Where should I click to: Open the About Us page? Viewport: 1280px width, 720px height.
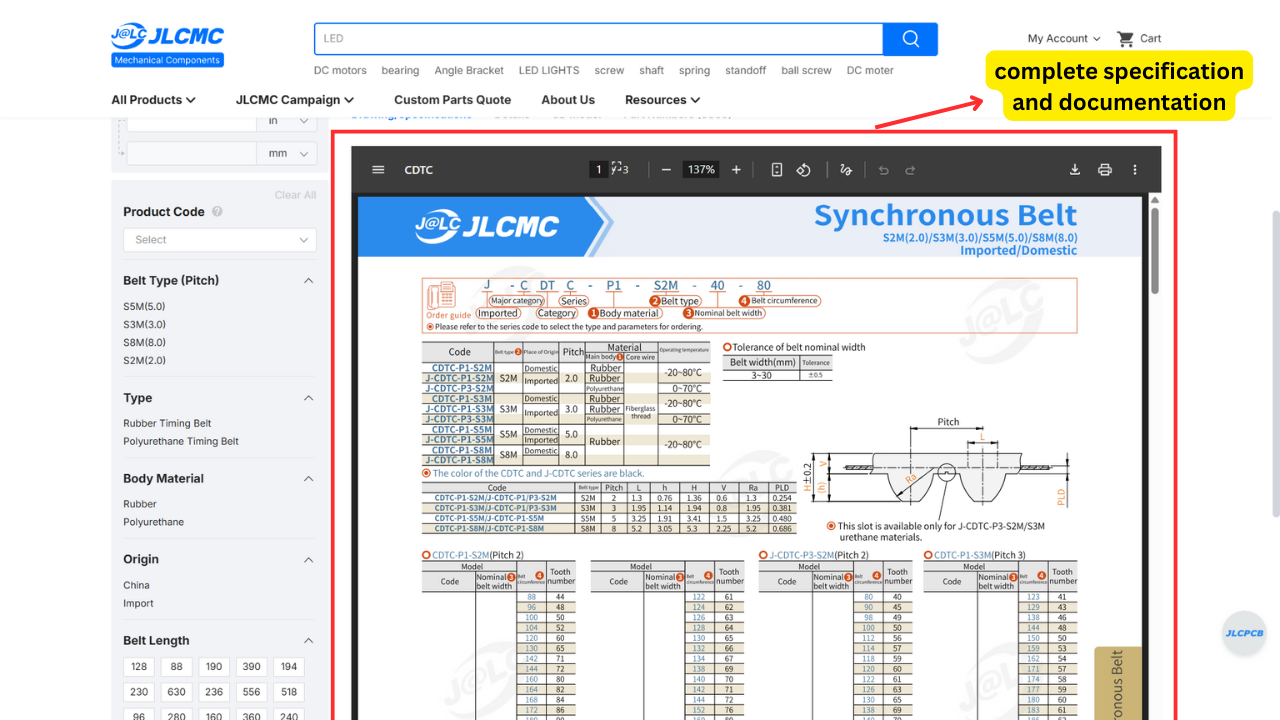(x=568, y=100)
